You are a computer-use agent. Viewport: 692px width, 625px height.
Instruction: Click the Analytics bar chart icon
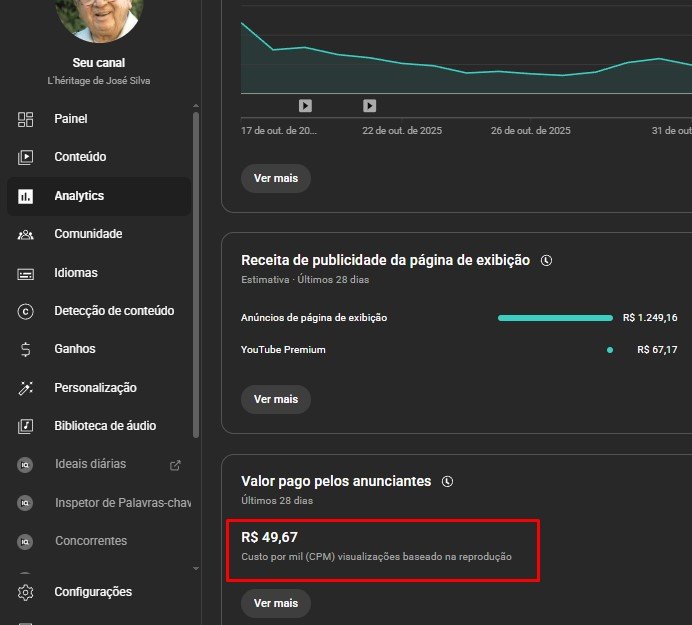25,196
